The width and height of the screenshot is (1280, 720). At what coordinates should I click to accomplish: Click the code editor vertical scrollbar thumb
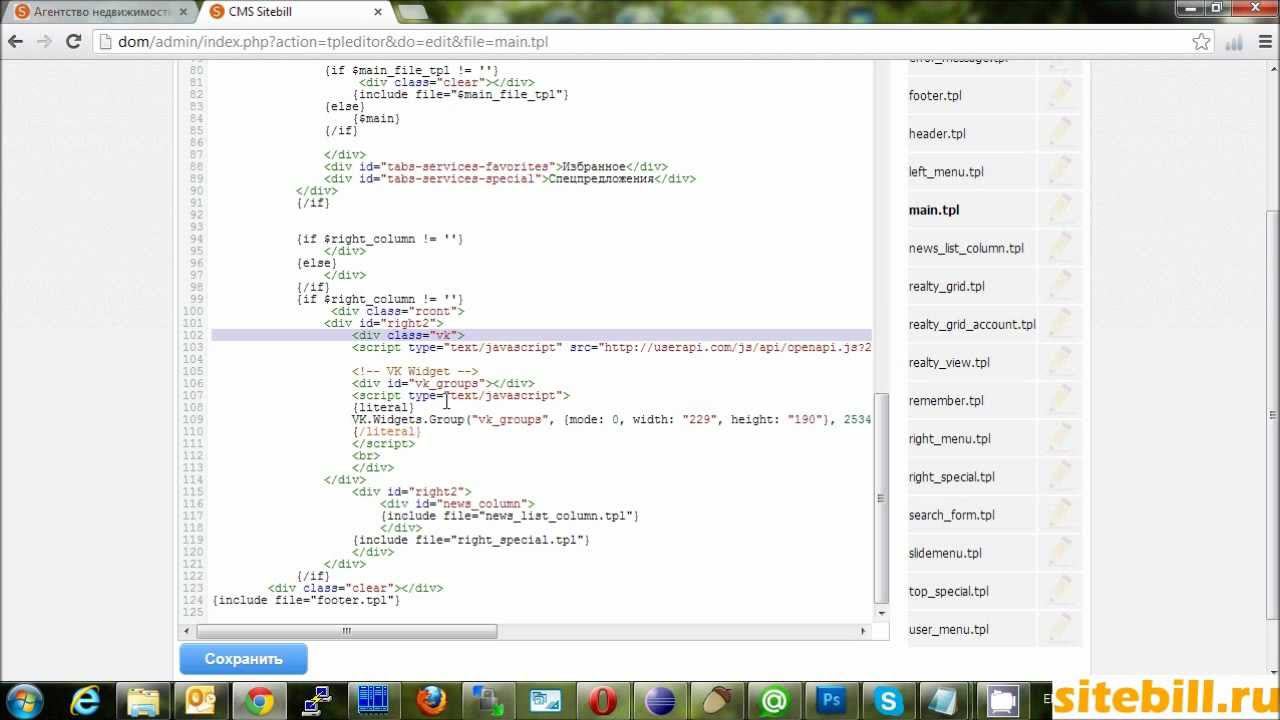[x=881, y=498]
